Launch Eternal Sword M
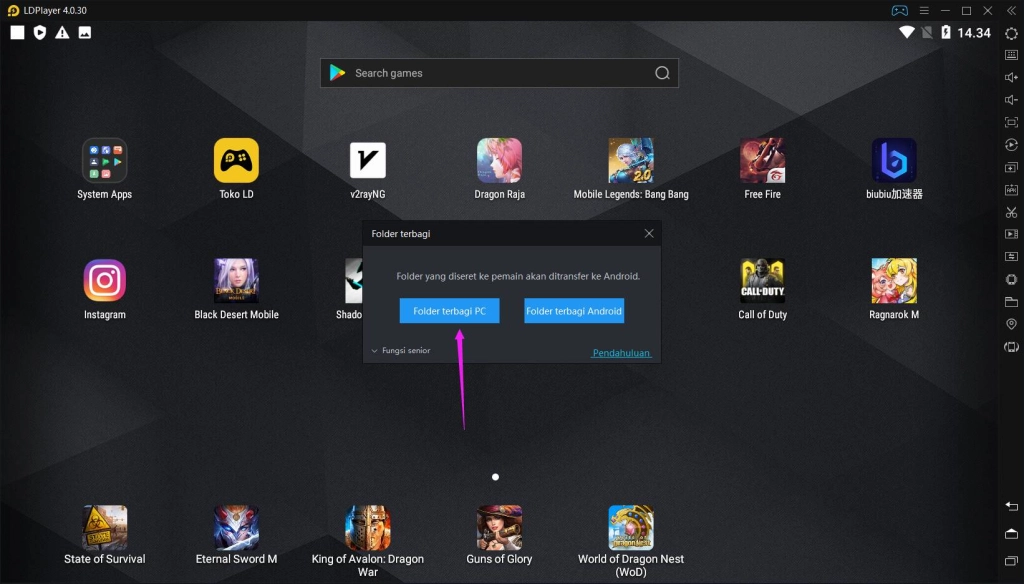Screen dimensions: 1024x584 [236, 534]
